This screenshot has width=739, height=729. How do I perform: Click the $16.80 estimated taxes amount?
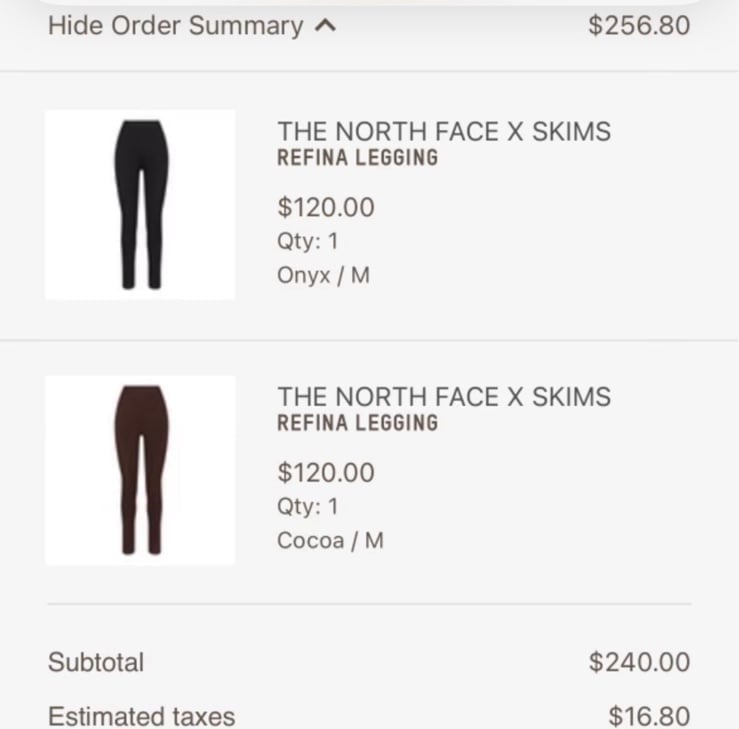coord(649,716)
